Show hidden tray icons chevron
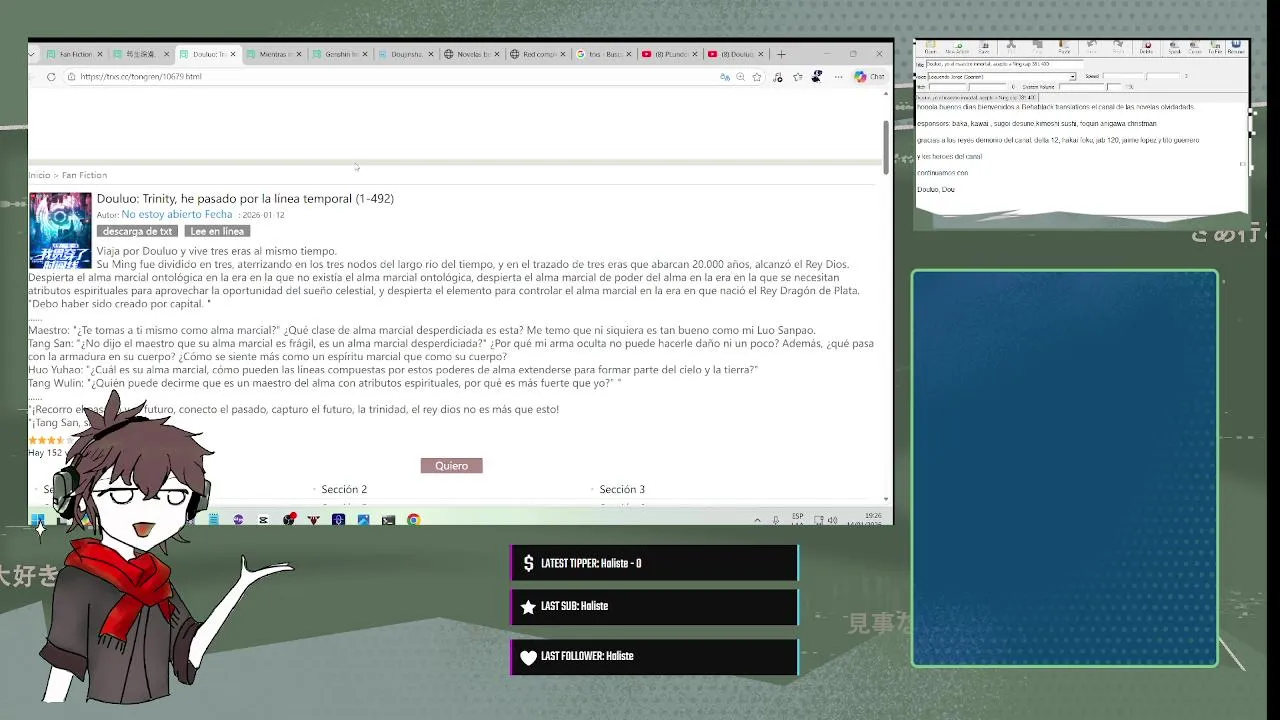The image size is (1280, 720). pyautogui.click(x=757, y=520)
